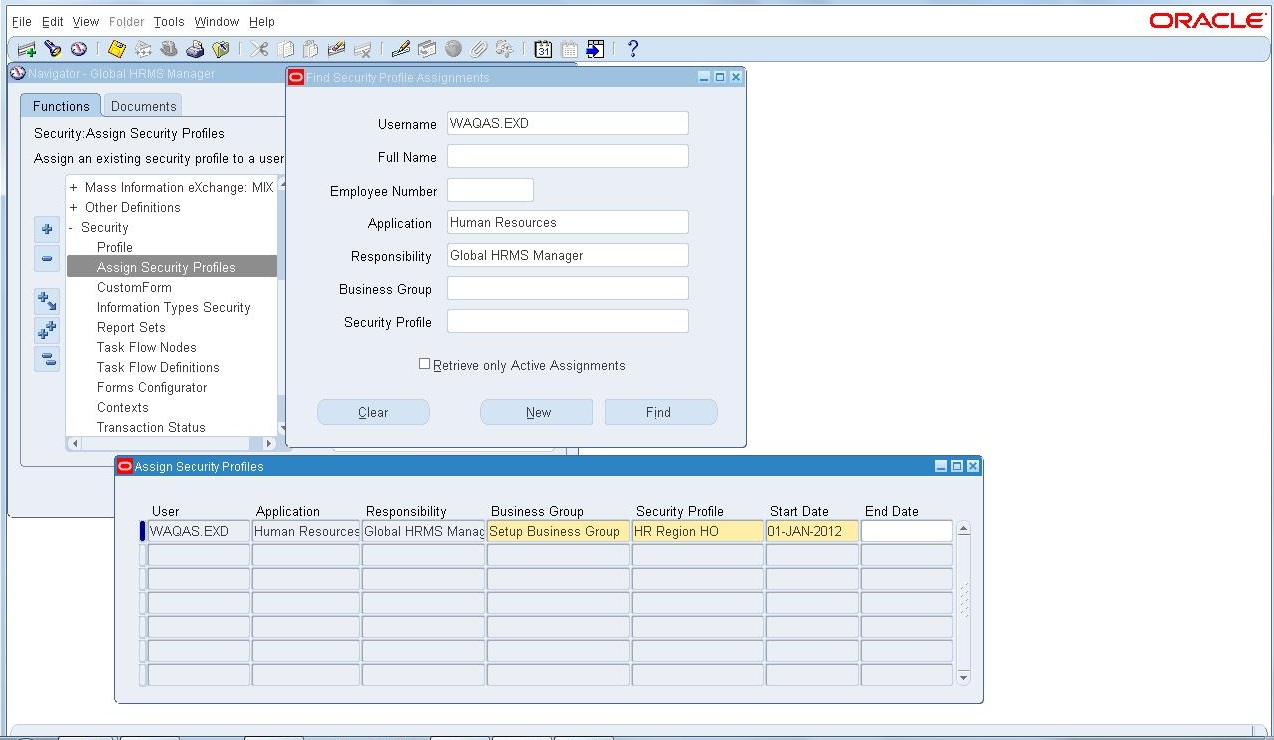Click the Responsibility field in Find window
Viewport: 1274px width, 740px height.
(x=567, y=255)
